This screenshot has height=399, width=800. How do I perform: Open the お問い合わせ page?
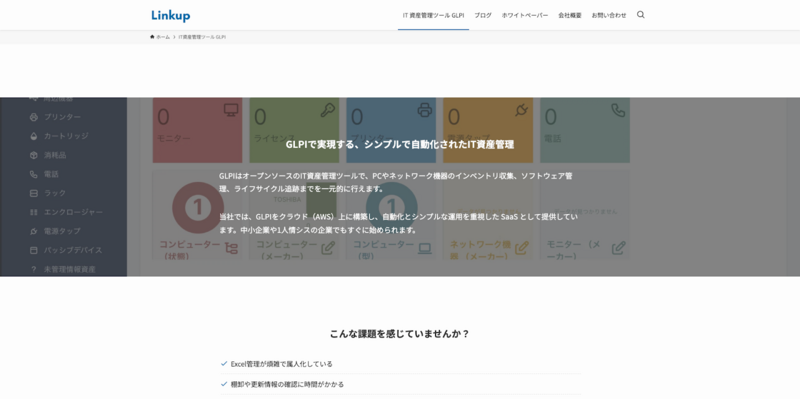[609, 15]
